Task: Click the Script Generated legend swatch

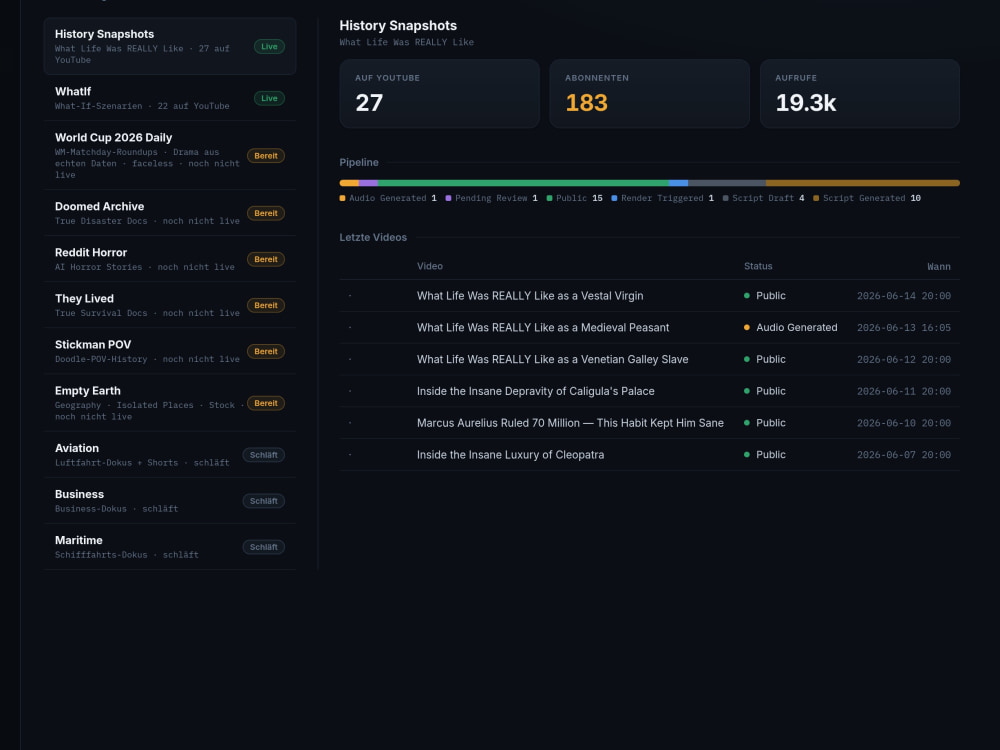Action: click(x=816, y=198)
